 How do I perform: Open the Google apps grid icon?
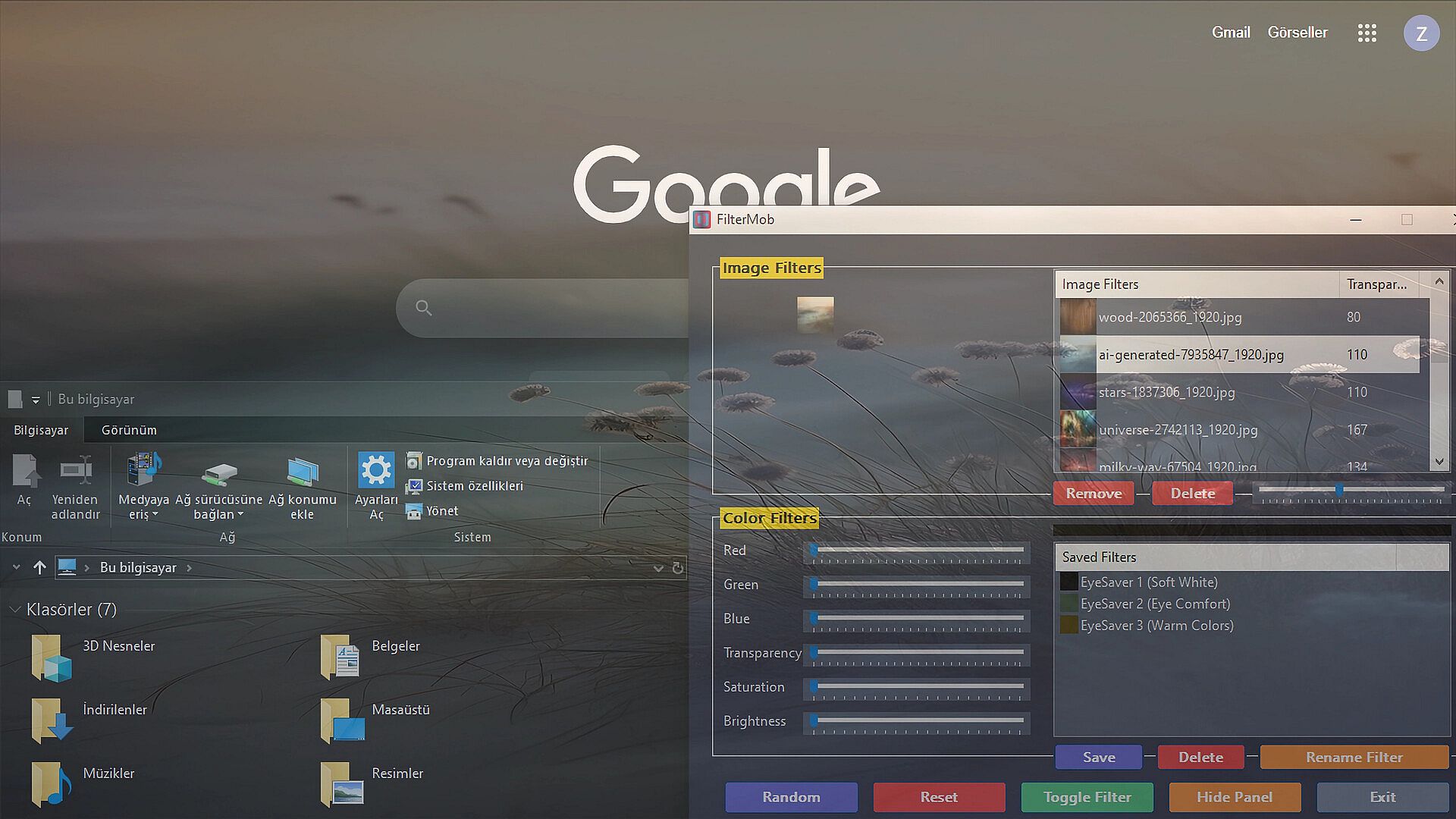1367,33
